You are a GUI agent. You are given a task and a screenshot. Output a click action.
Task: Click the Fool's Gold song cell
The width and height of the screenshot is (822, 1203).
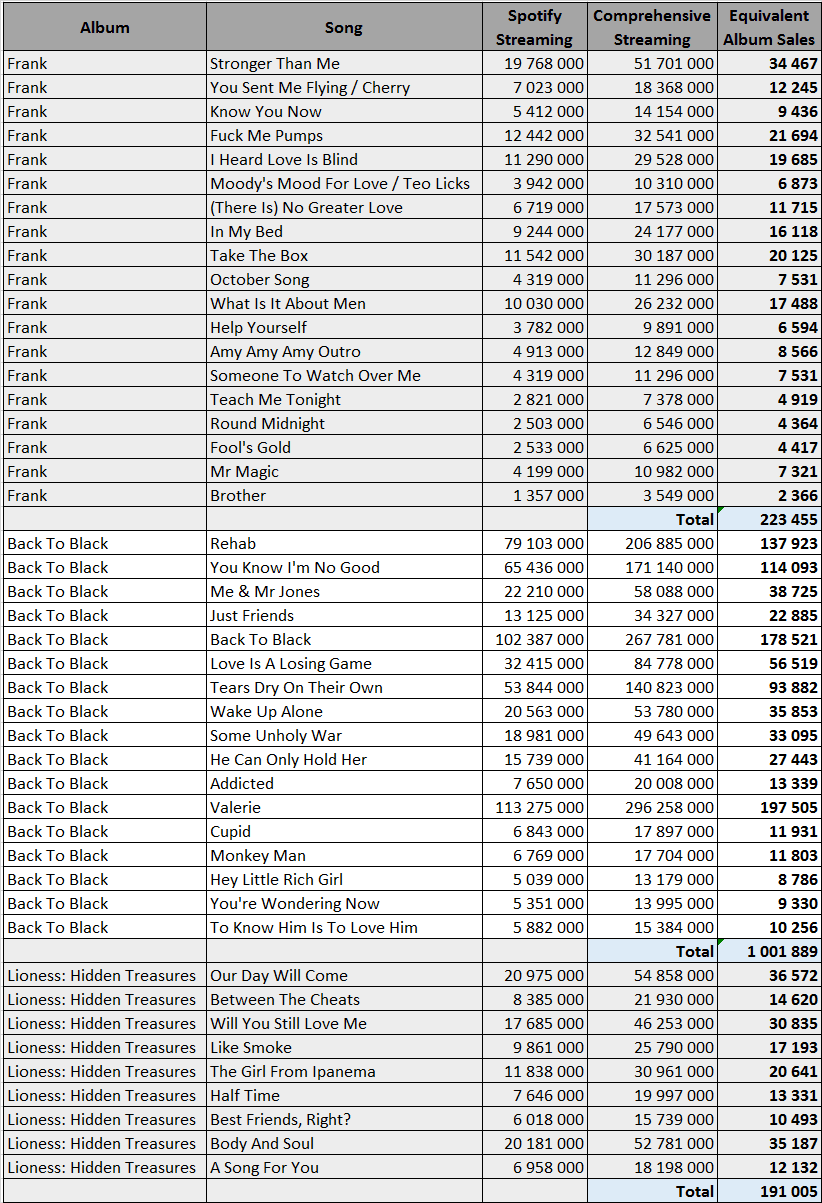[x=344, y=447]
